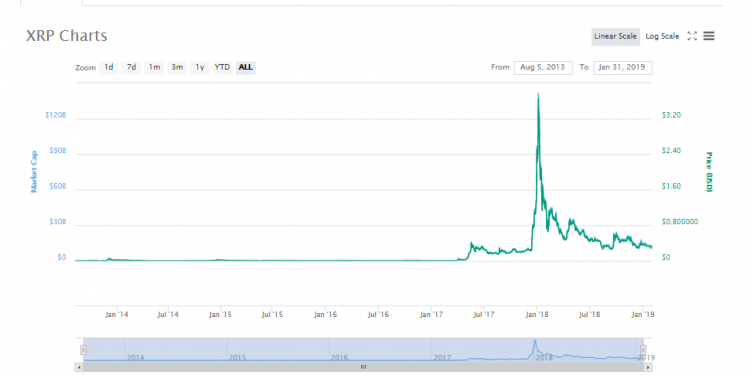Viewport: 750px width, 375px height.
Task: Set zoom range to 7d
Action: (x=131, y=67)
